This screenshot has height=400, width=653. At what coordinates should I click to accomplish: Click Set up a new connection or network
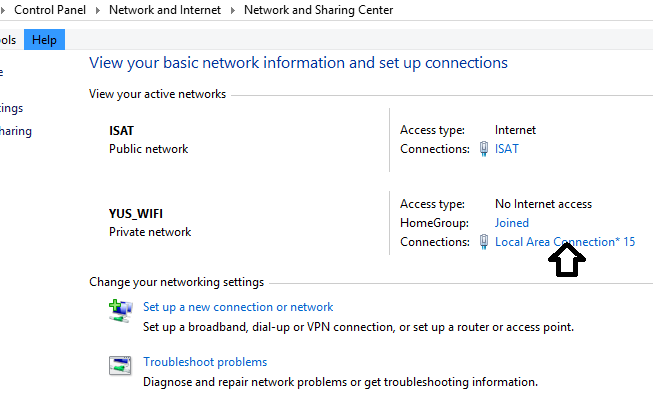click(x=238, y=307)
